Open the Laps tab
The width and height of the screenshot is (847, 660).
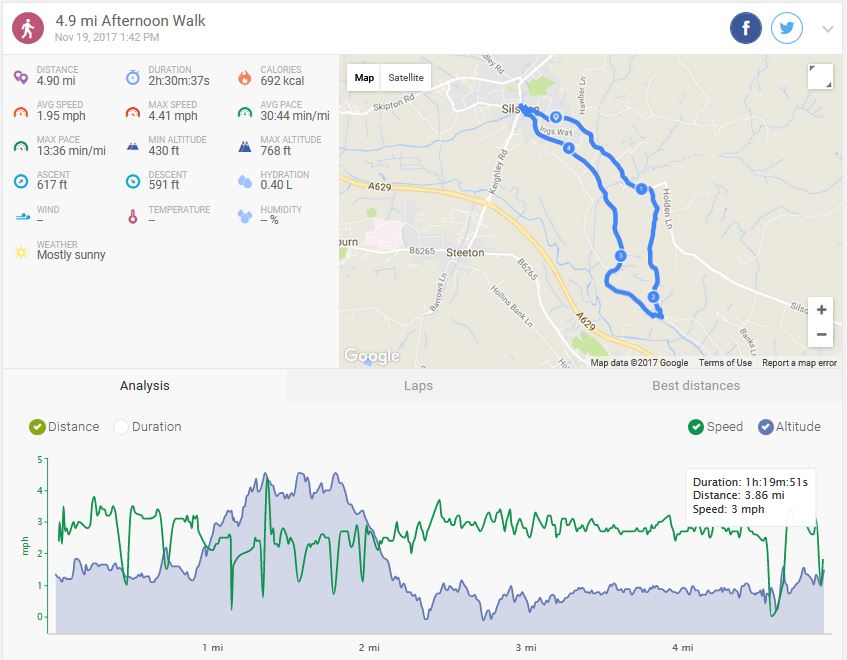(418, 386)
